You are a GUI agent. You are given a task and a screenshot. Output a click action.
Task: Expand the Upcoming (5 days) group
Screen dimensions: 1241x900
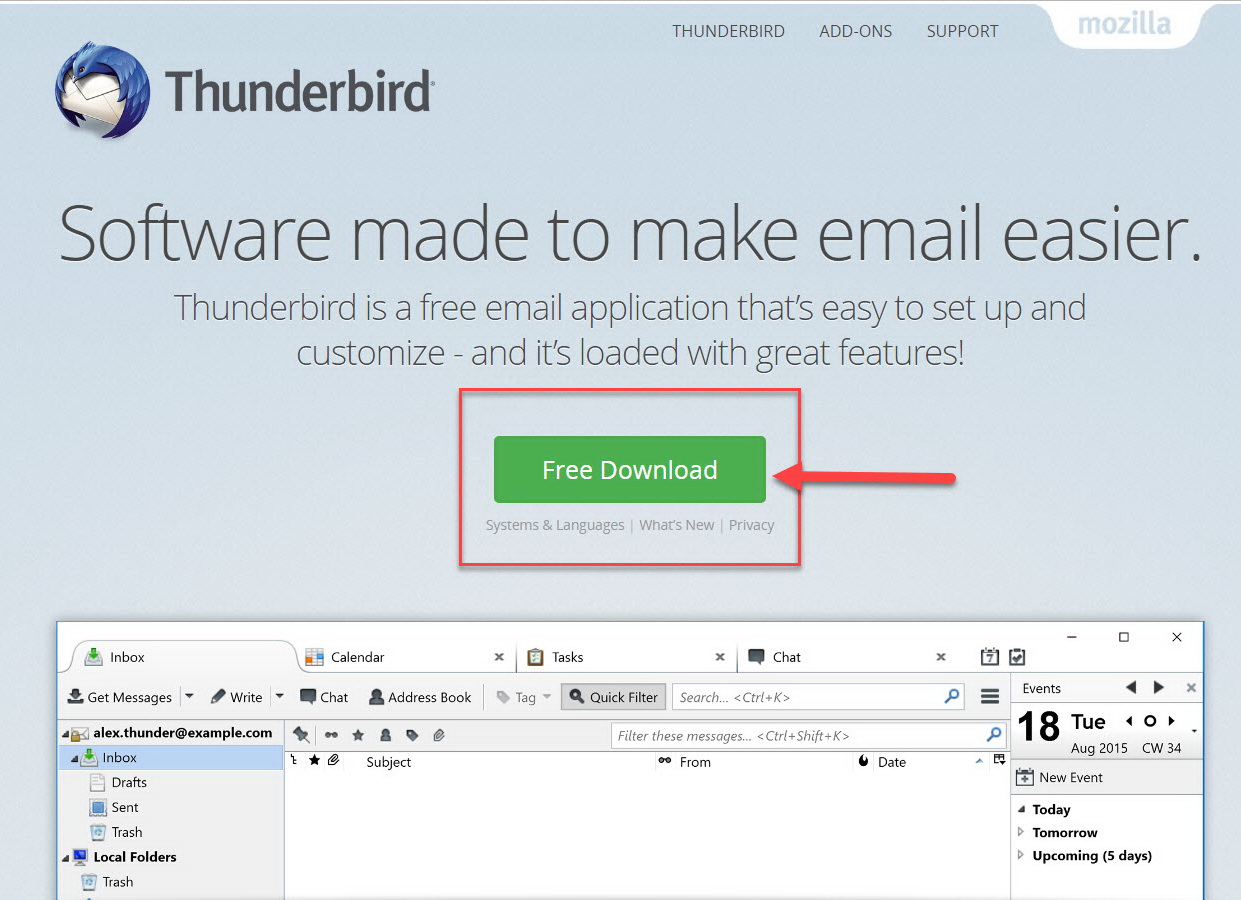[1021, 855]
